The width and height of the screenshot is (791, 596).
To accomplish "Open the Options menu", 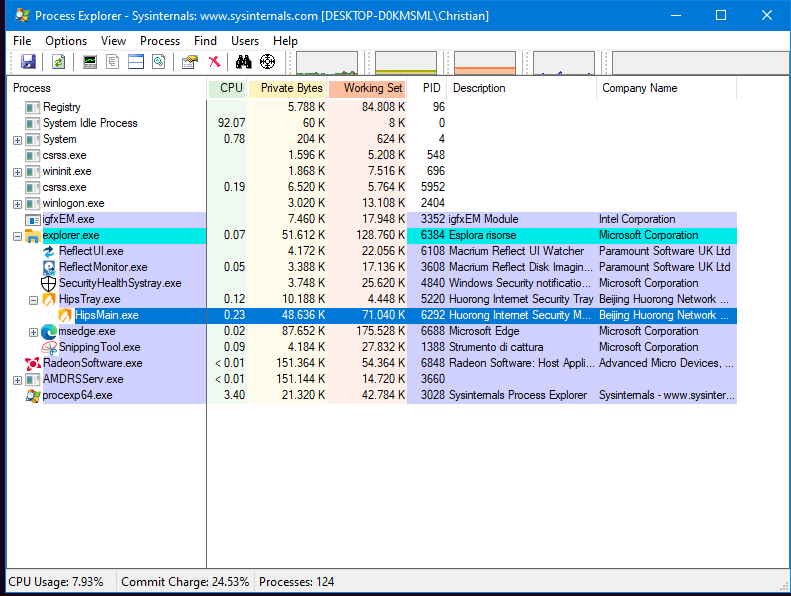I will click(66, 41).
